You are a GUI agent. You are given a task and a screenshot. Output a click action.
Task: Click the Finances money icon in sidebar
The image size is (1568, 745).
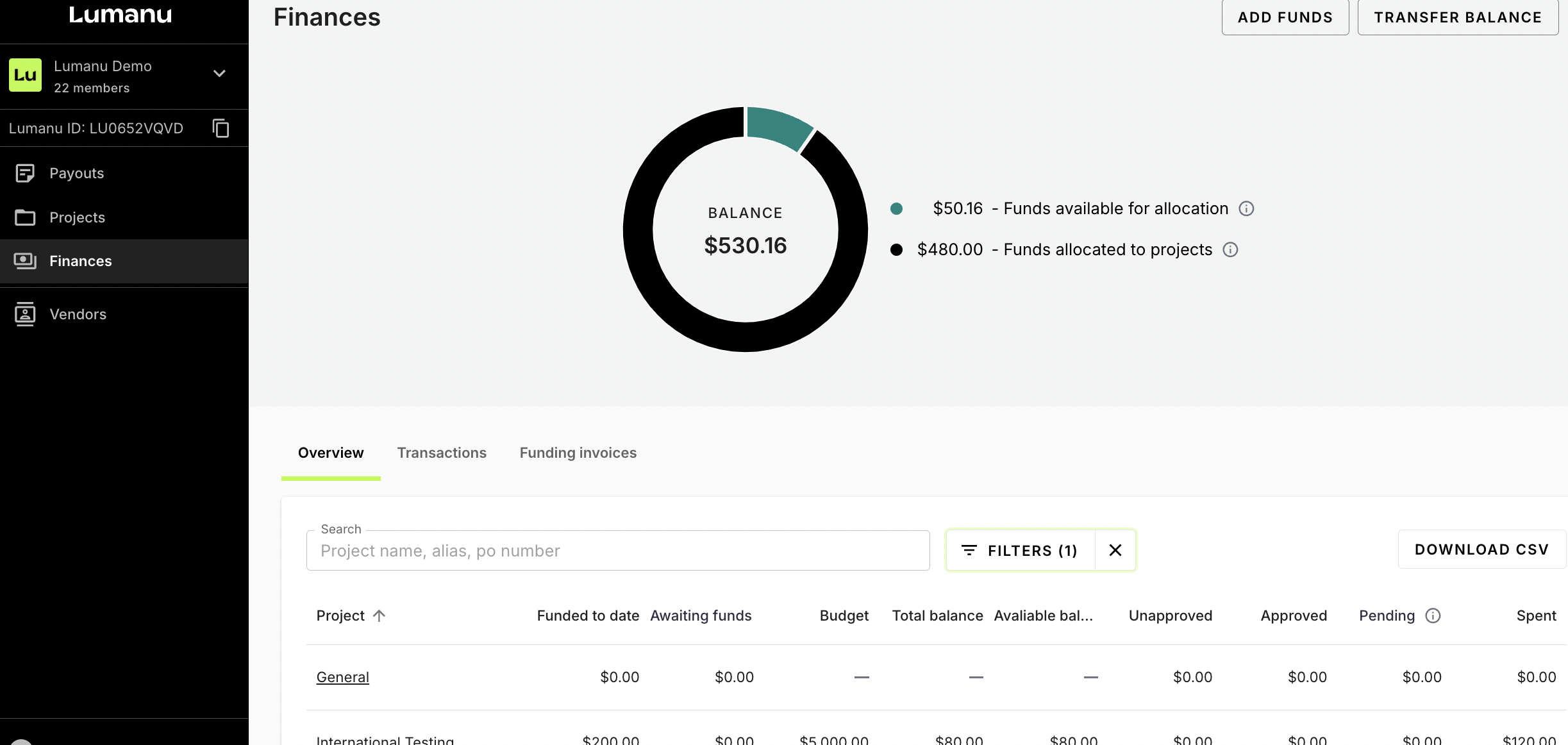25,261
